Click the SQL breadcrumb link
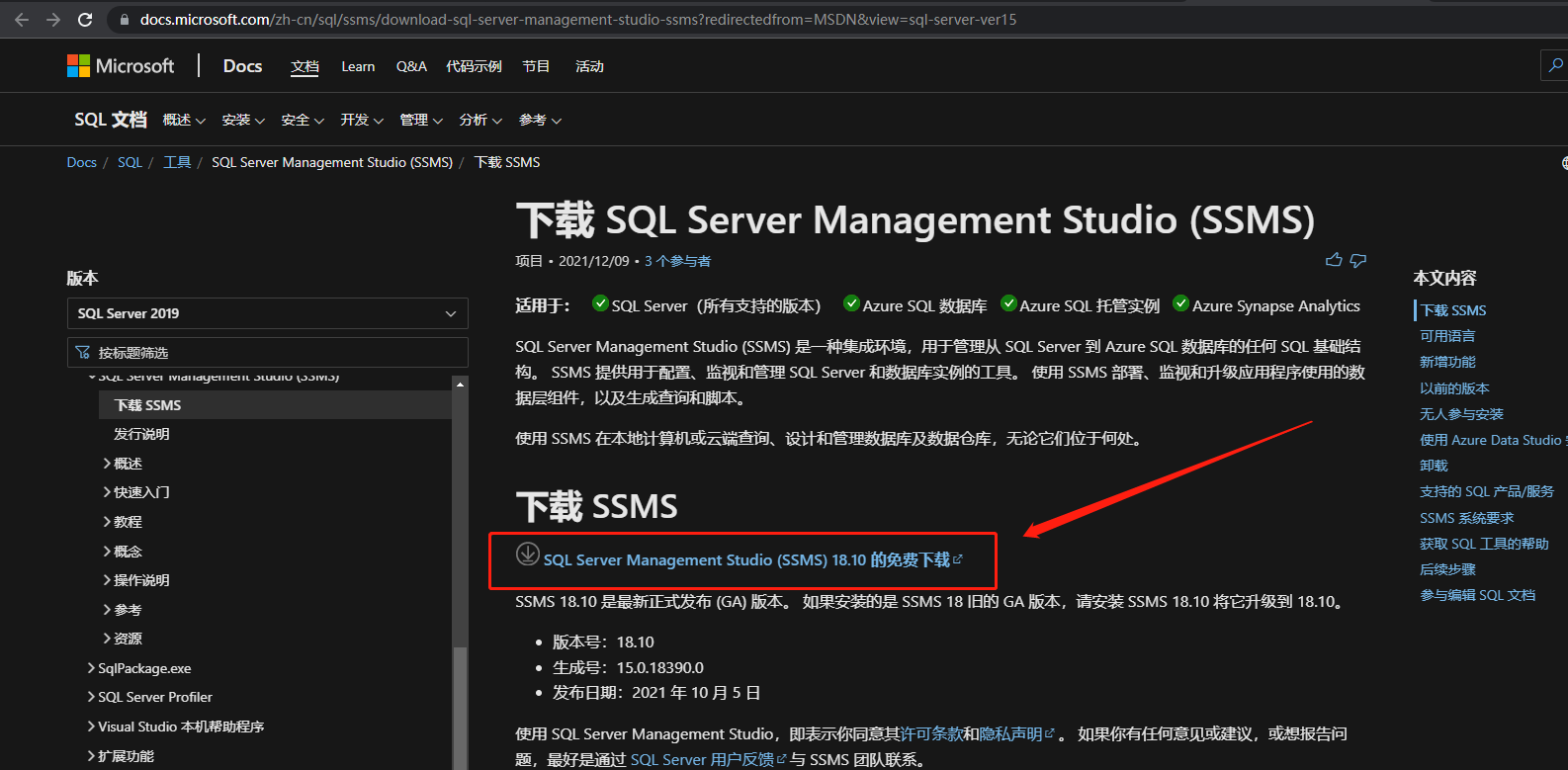Screen dimensions: 1568x770 pos(130,162)
